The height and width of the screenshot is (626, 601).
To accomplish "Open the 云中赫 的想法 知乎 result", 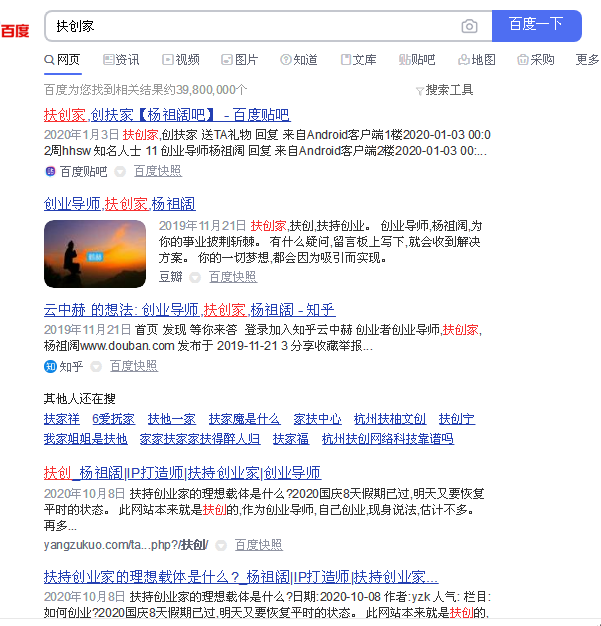I will point(189,310).
